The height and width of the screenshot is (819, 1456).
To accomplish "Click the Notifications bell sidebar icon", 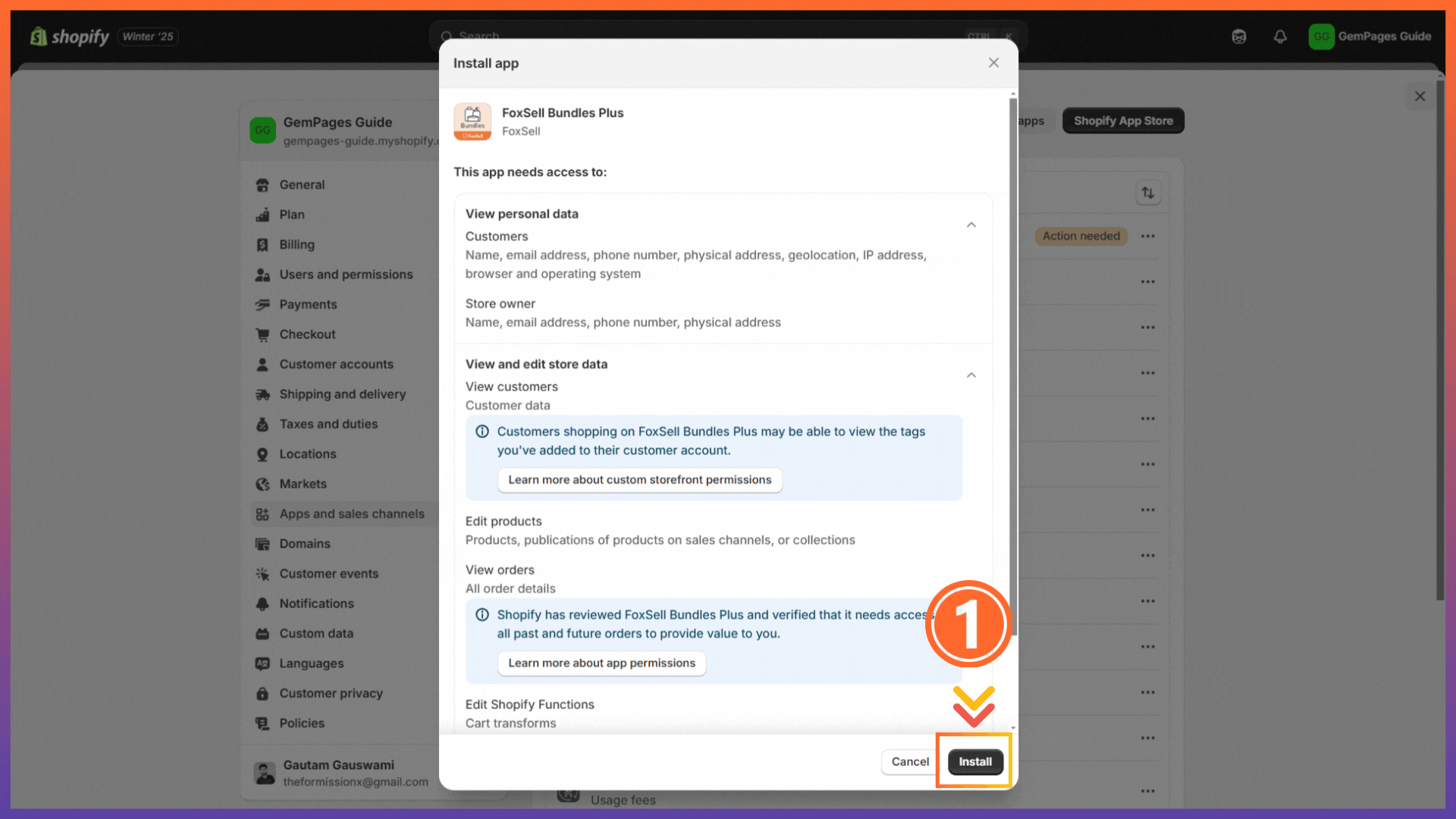I will 262,604.
